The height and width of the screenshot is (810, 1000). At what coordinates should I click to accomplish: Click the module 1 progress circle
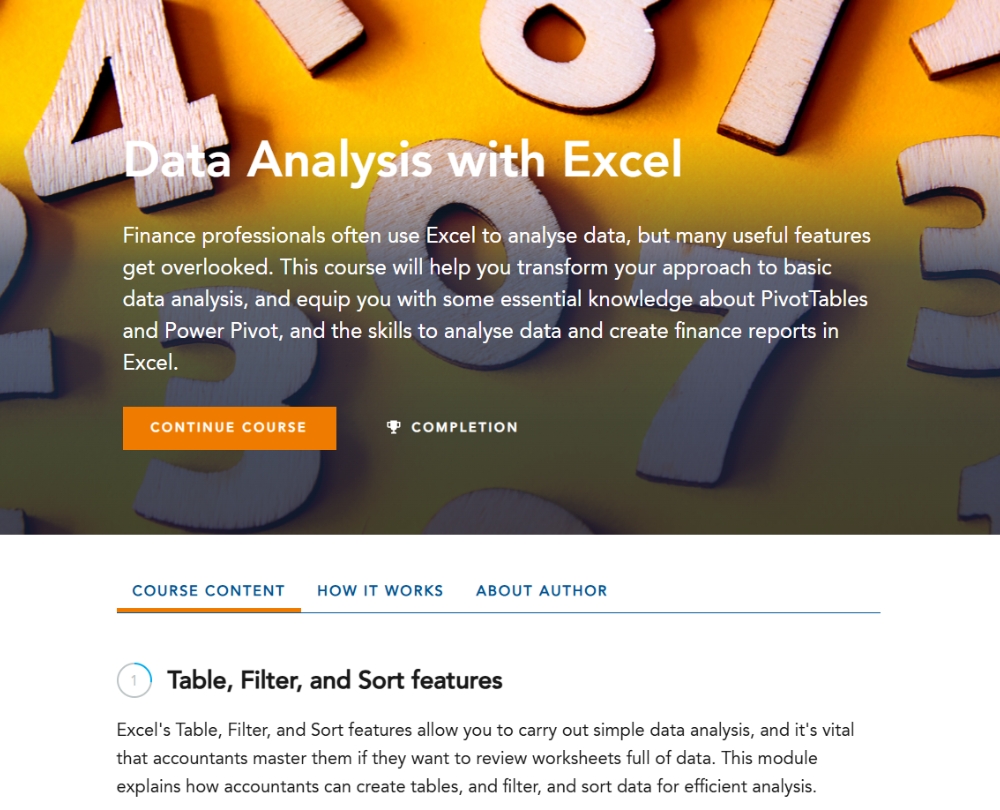(134, 681)
